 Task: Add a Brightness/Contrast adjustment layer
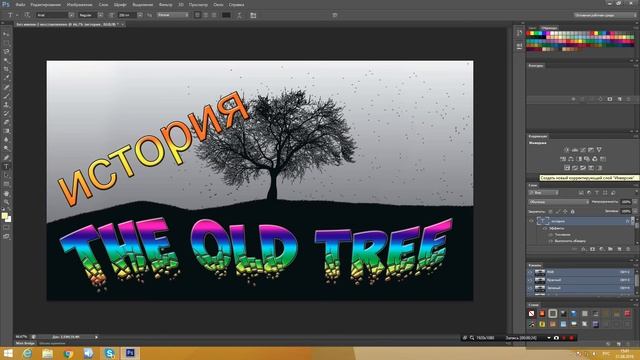point(567,150)
